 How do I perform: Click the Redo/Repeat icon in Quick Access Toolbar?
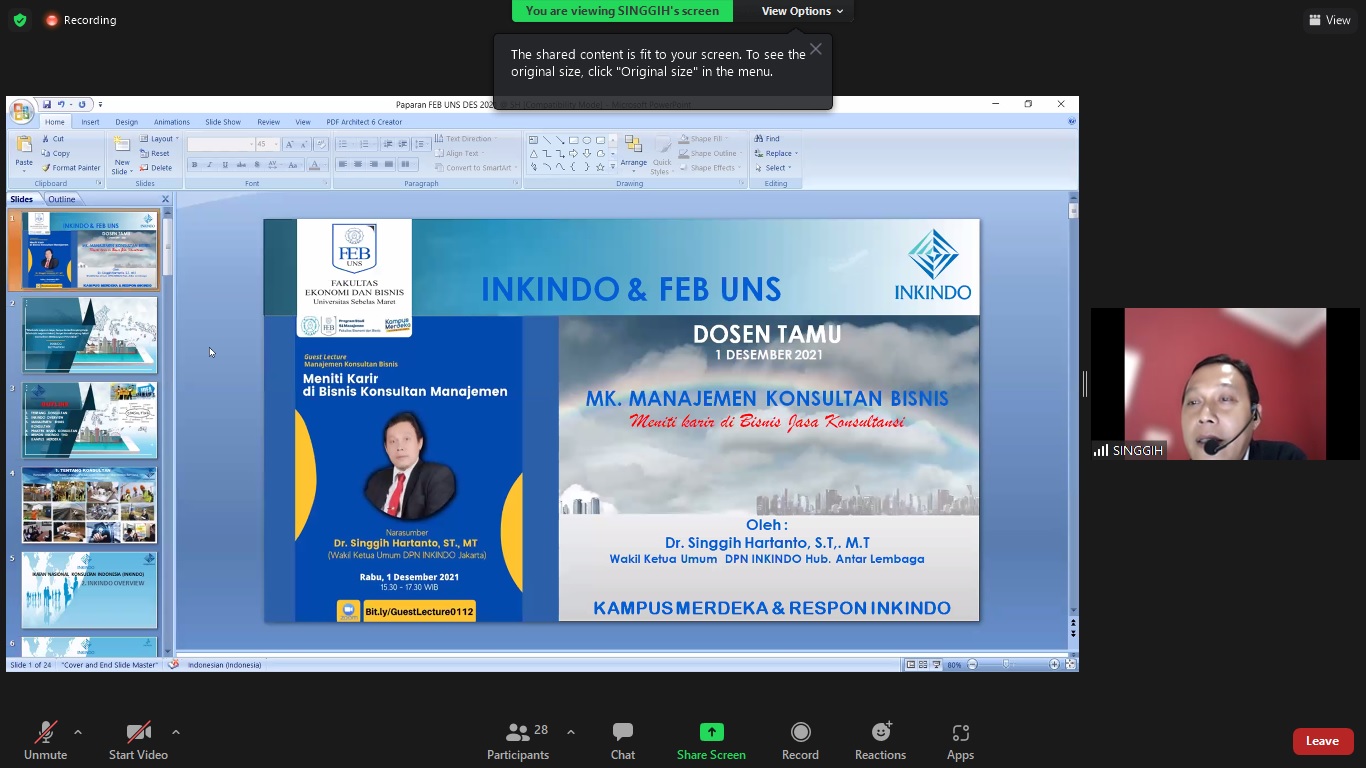click(82, 104)
